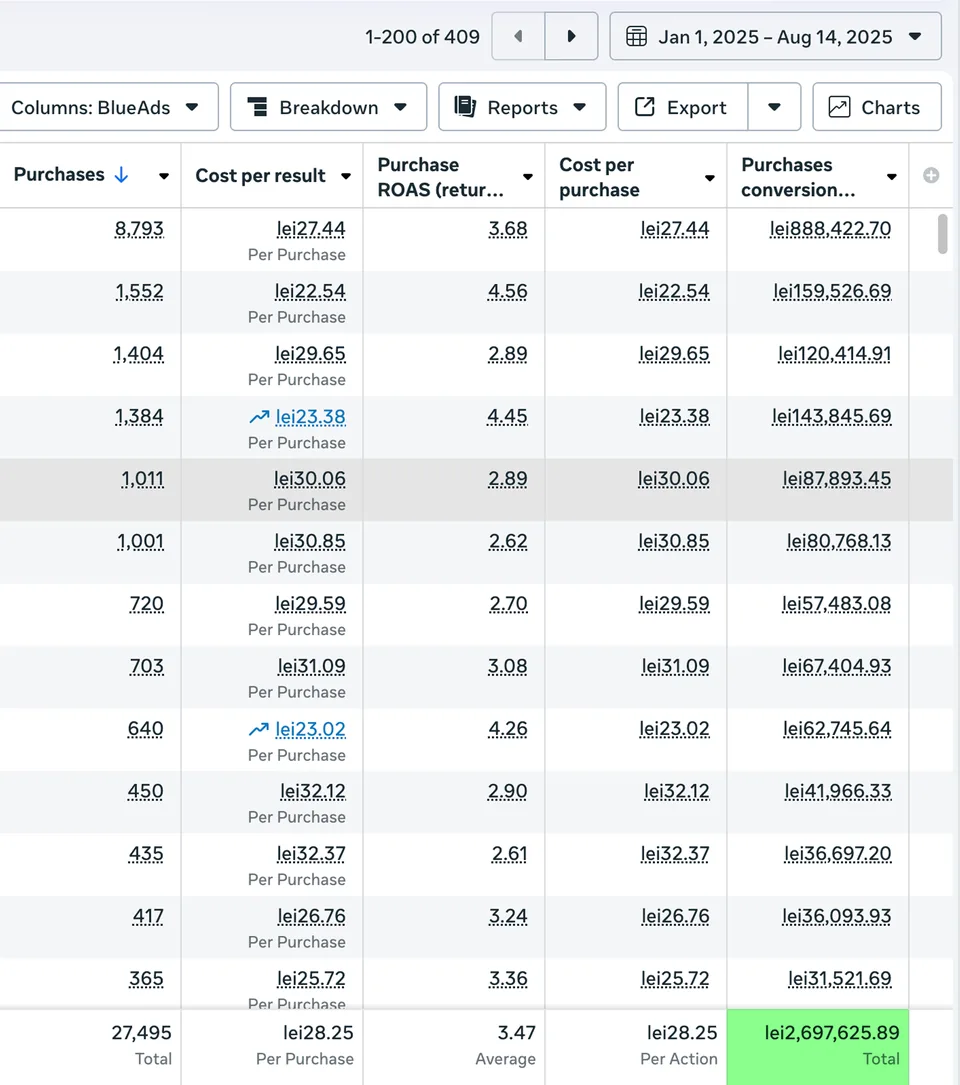This screenshot has height=1085, width=960.
Task: Click the Purchases sort arrow icon
Action: click(x=121, y=175)
